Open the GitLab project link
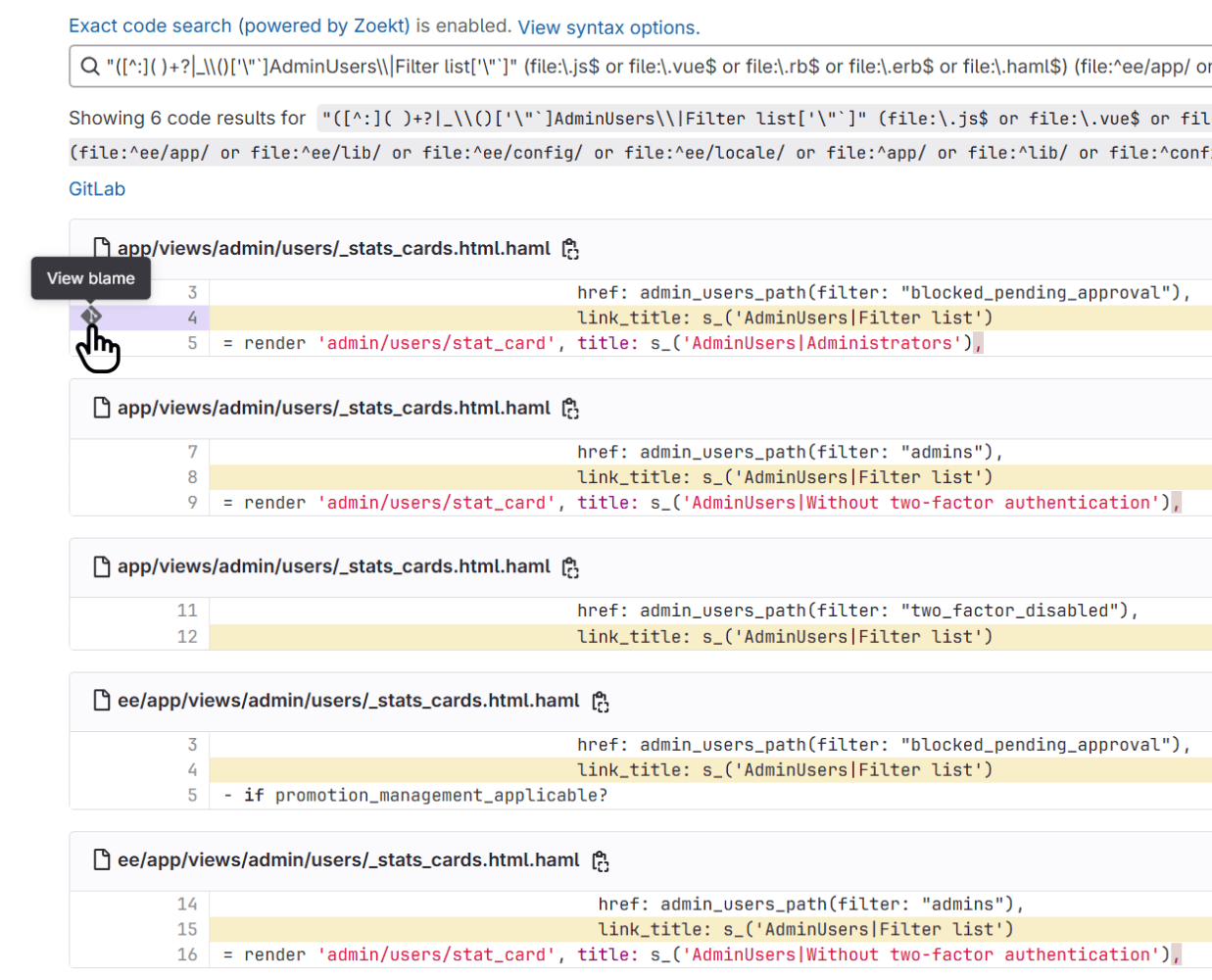The image size is (1212, 980). [96, 188]
